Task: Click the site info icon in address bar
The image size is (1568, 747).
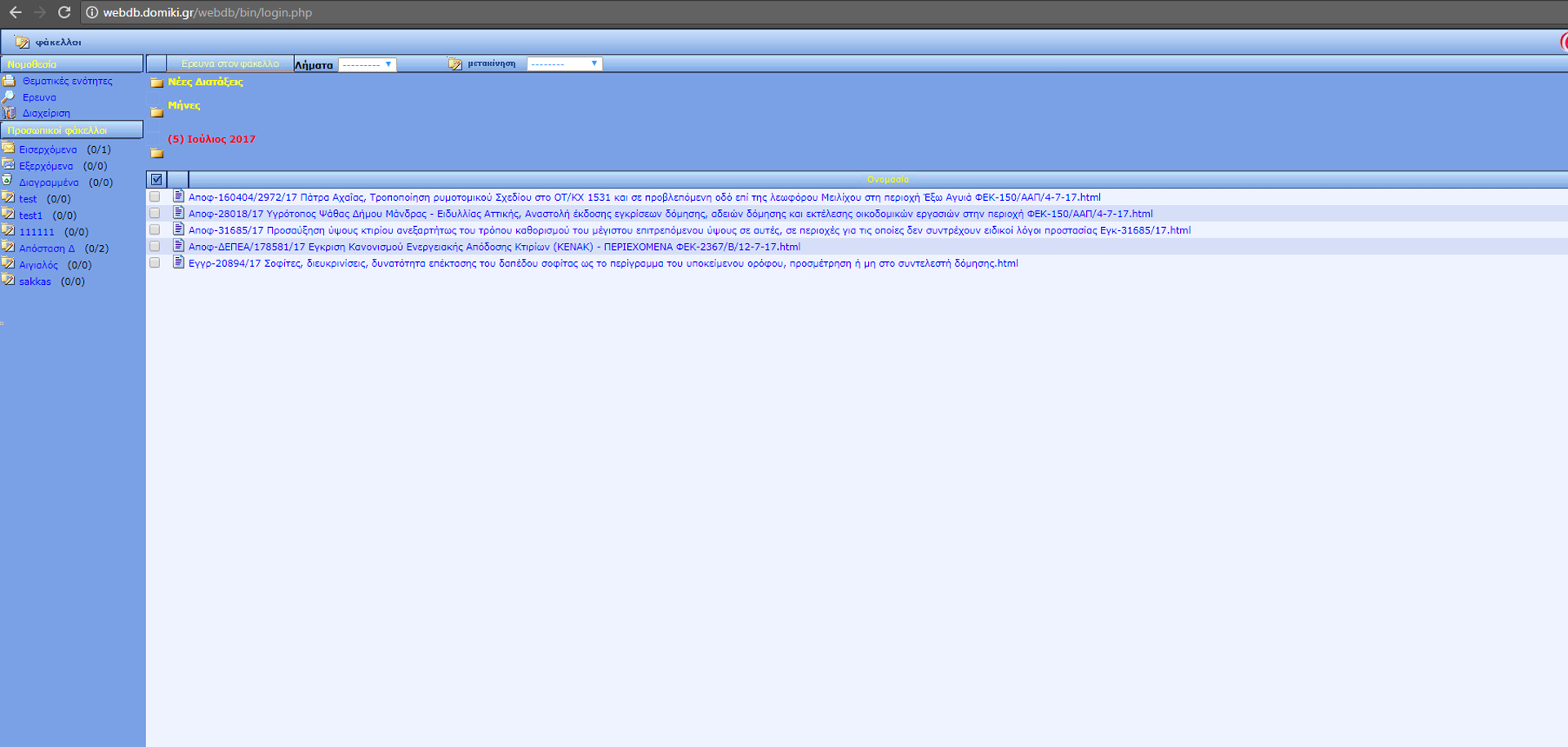Action: [92, 12]
